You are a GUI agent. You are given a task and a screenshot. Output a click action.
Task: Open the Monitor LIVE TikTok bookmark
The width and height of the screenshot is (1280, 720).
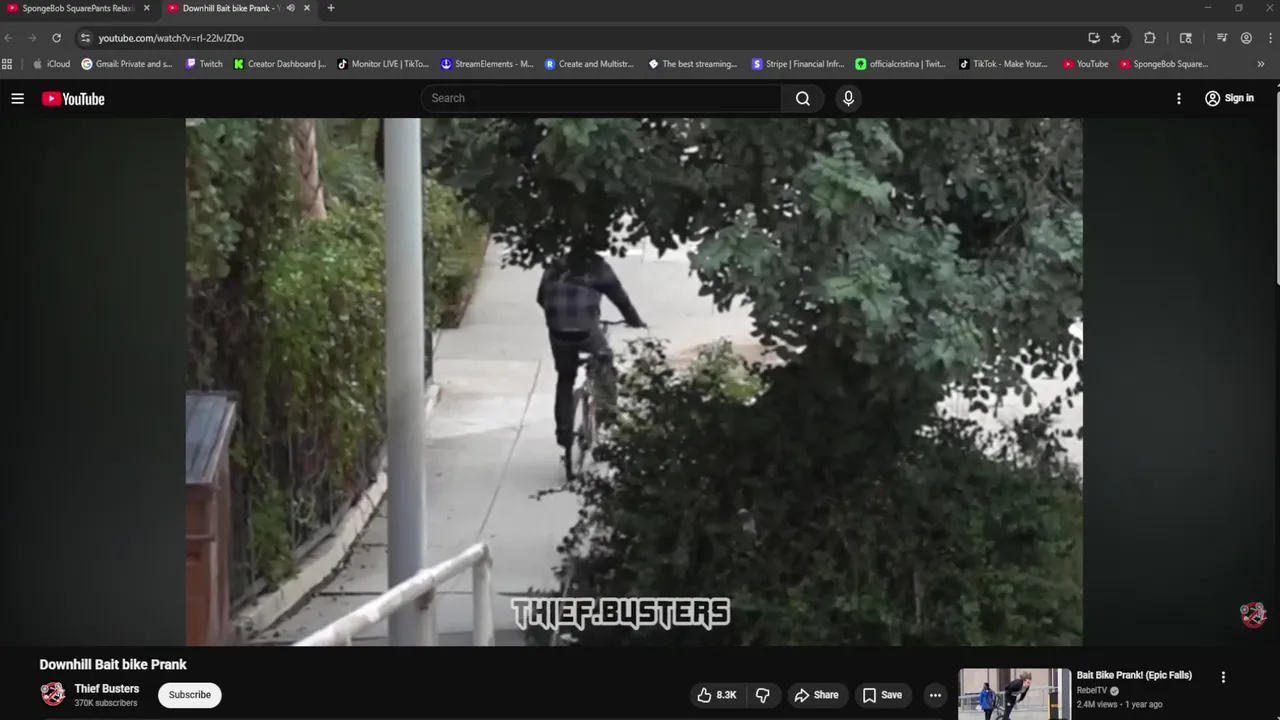click(x=383, y=64)
